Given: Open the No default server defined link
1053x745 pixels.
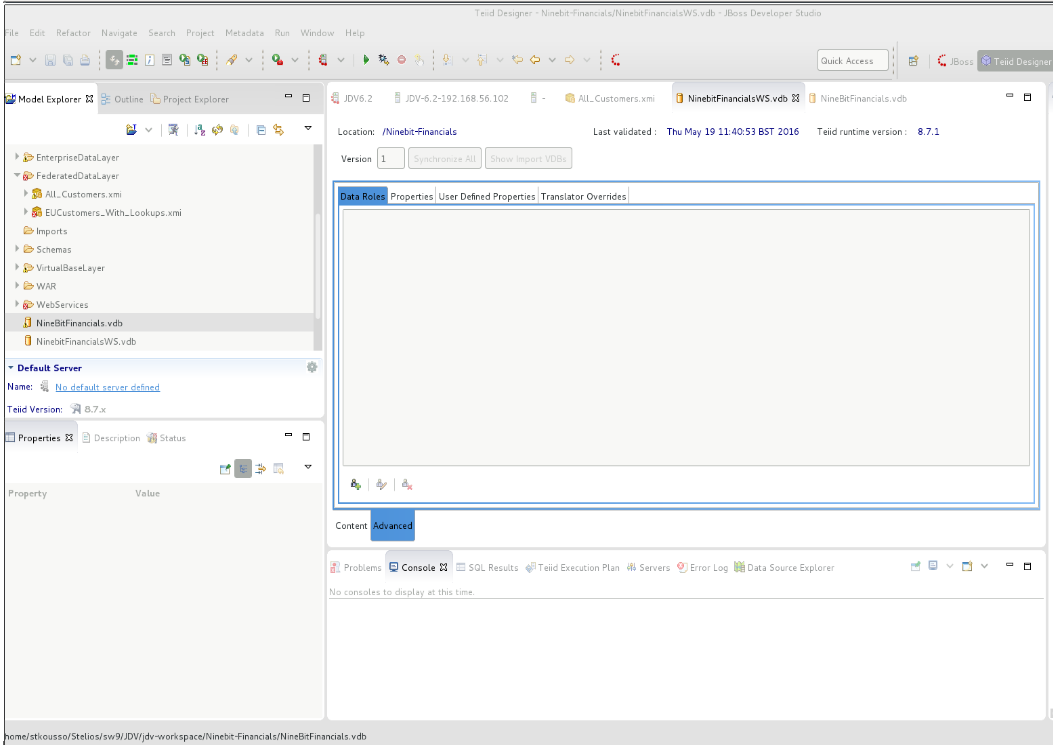Looking at the screenshot, I should pyautogui.click(x=107, y=387).
